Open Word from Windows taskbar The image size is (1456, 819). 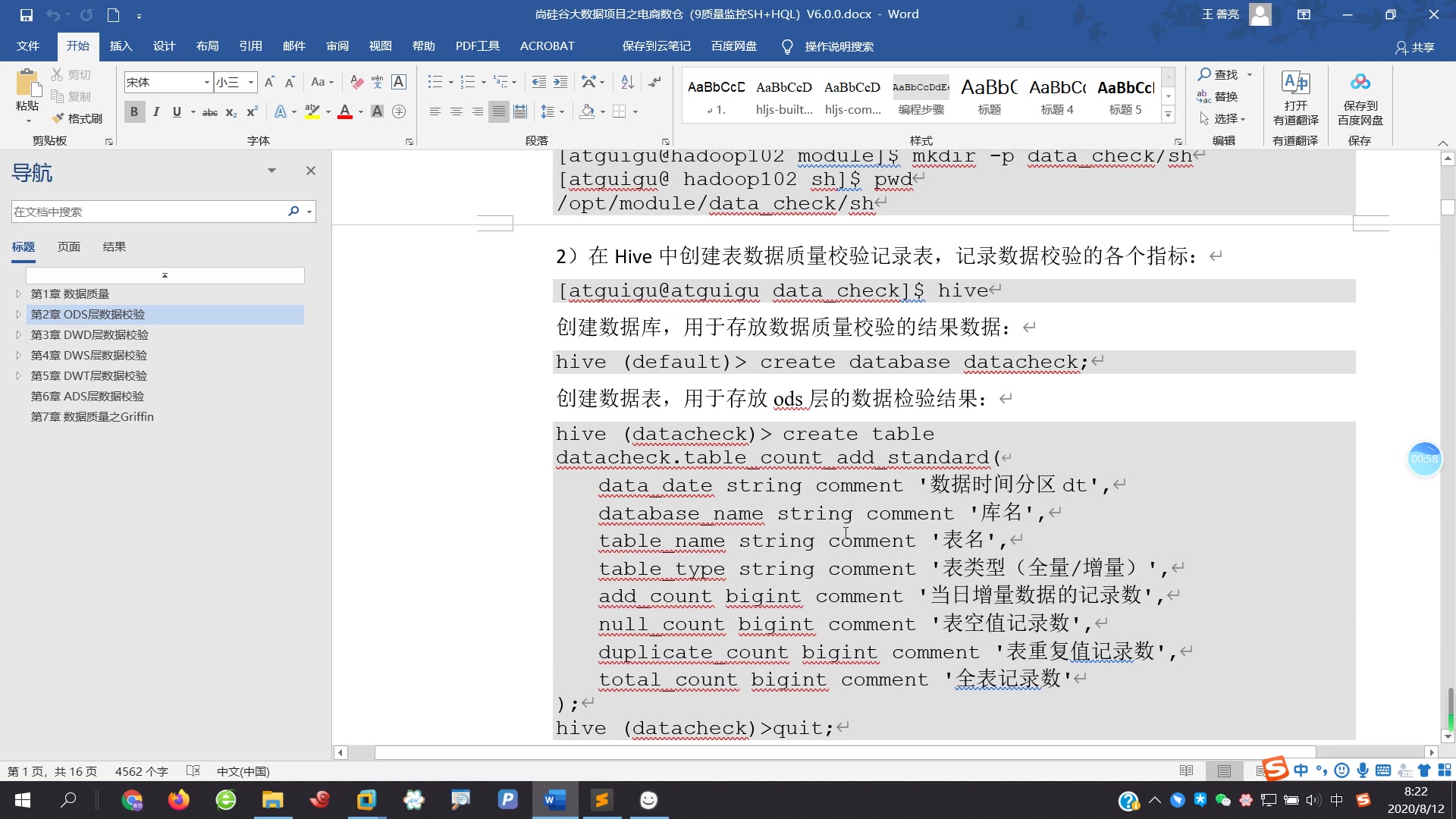point(554,800)
